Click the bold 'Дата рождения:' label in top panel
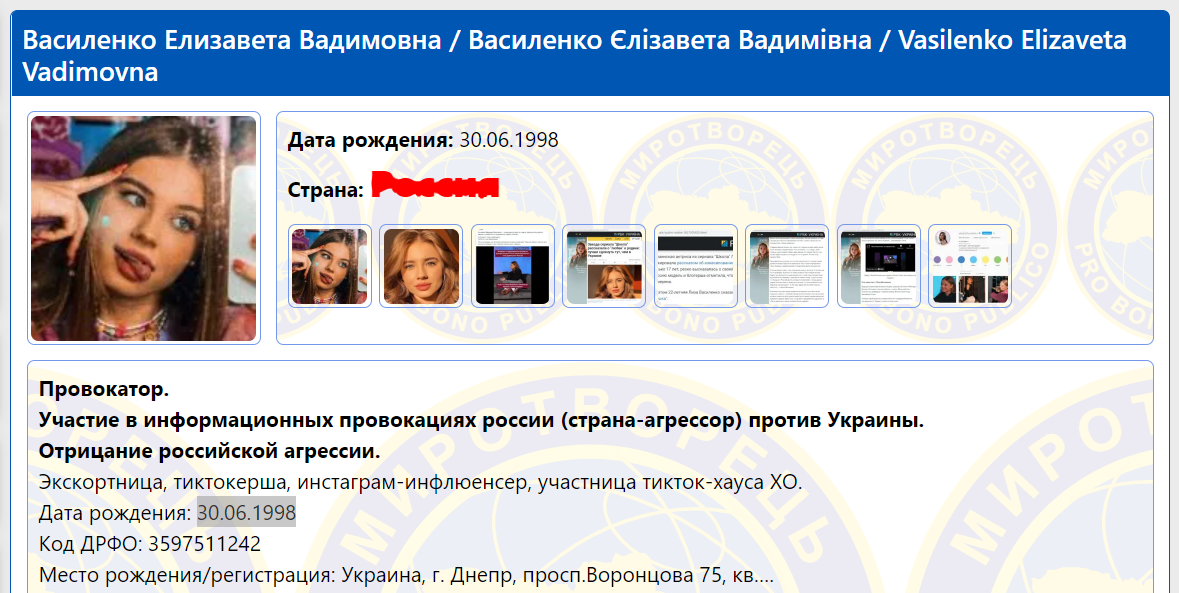 coord(371,141)
